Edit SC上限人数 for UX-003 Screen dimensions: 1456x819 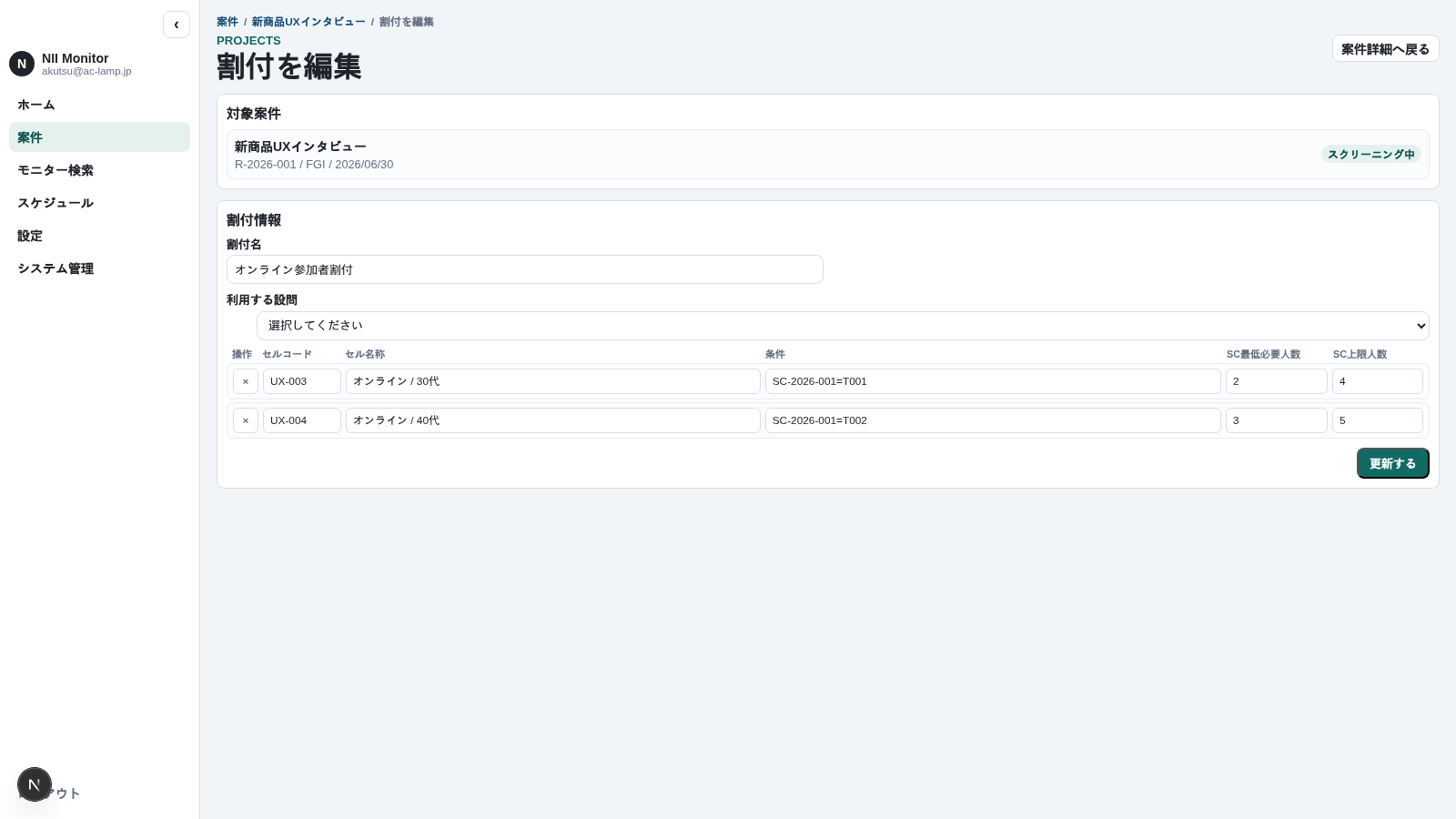(x=1378, y=381)
